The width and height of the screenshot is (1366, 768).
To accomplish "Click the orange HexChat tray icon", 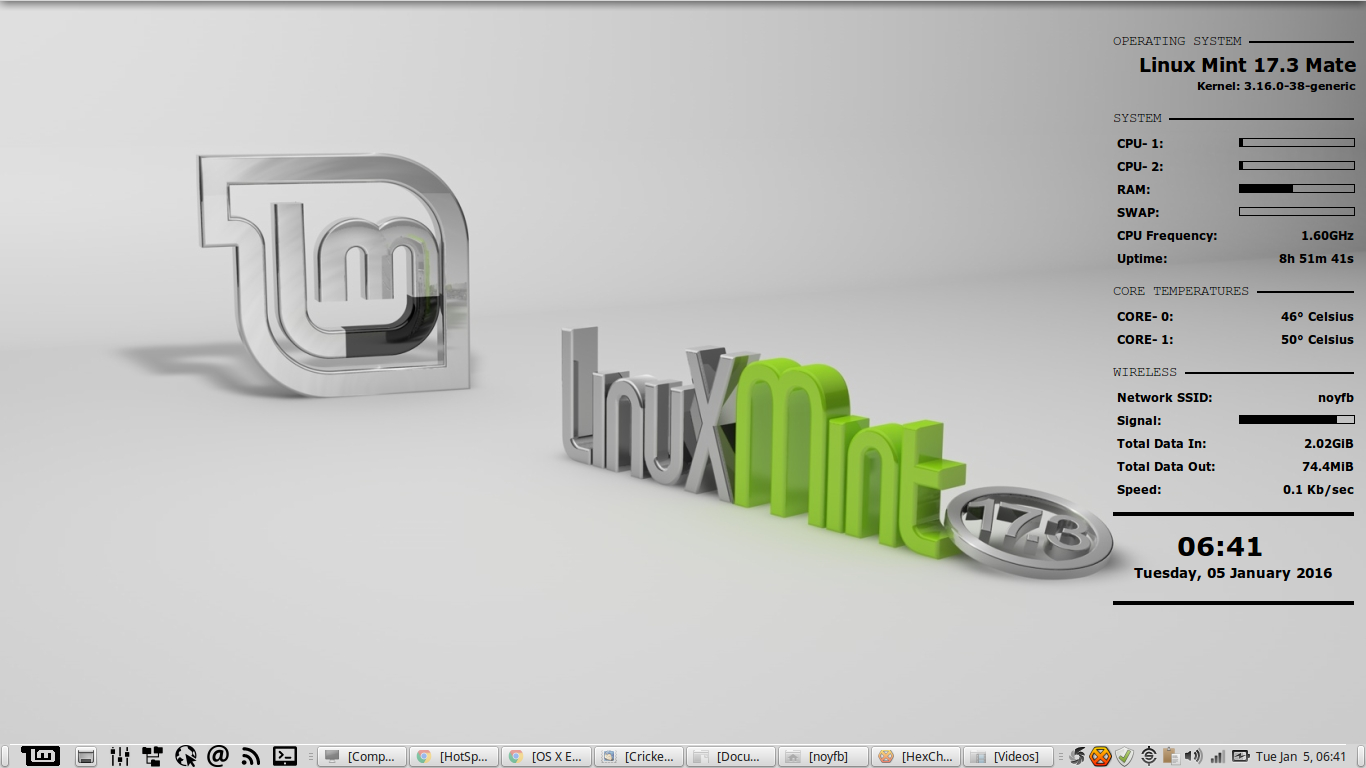I will tap(1101, 757).
